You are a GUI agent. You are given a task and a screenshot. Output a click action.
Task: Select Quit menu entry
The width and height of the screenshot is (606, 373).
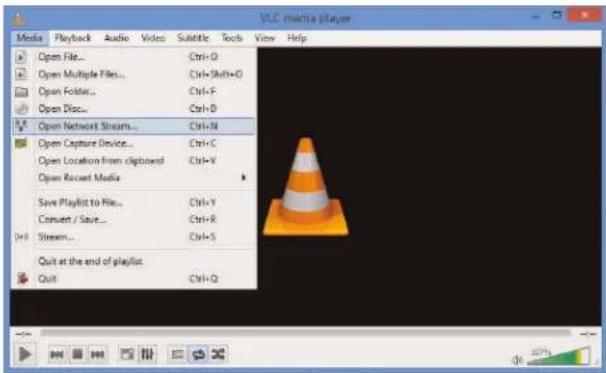pyautogui.click(x=134, y=279)
